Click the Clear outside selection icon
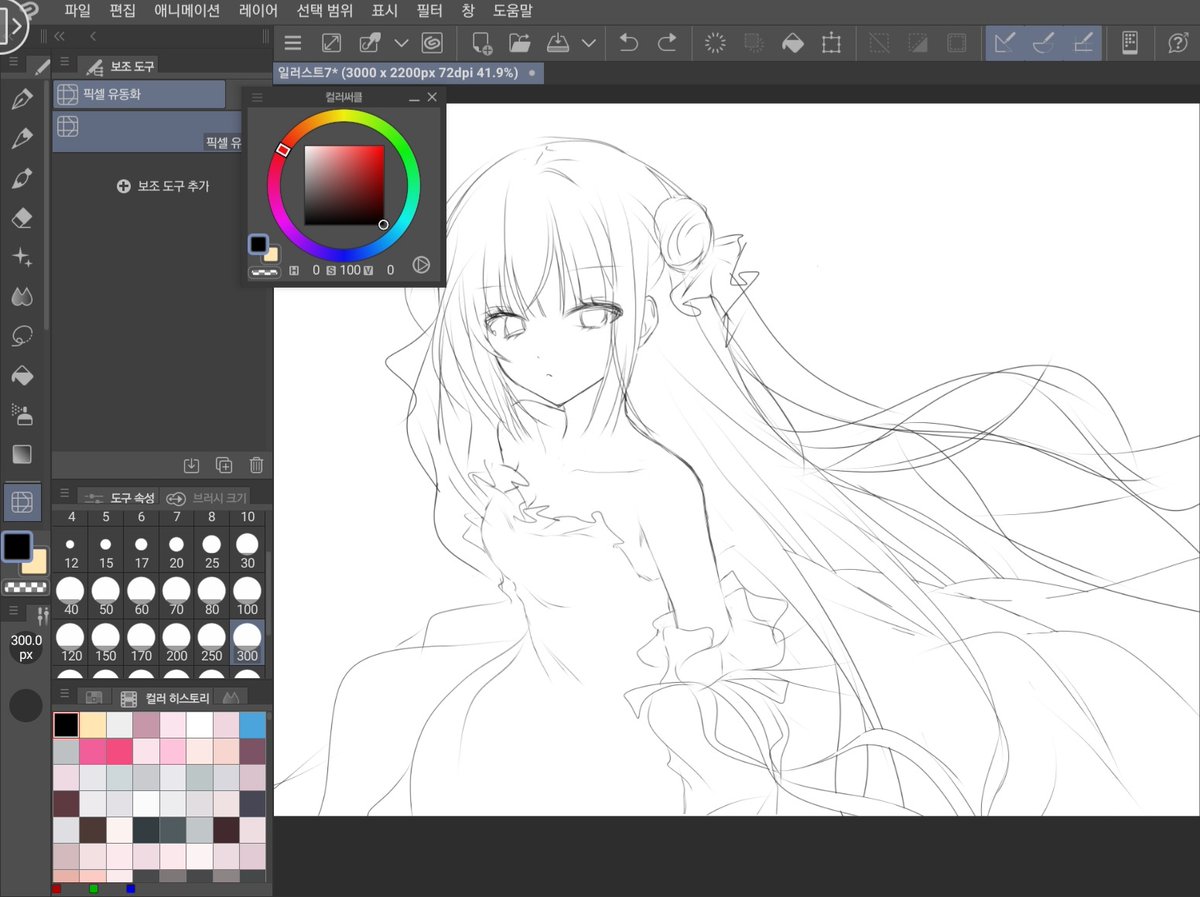 pos(754,43)
